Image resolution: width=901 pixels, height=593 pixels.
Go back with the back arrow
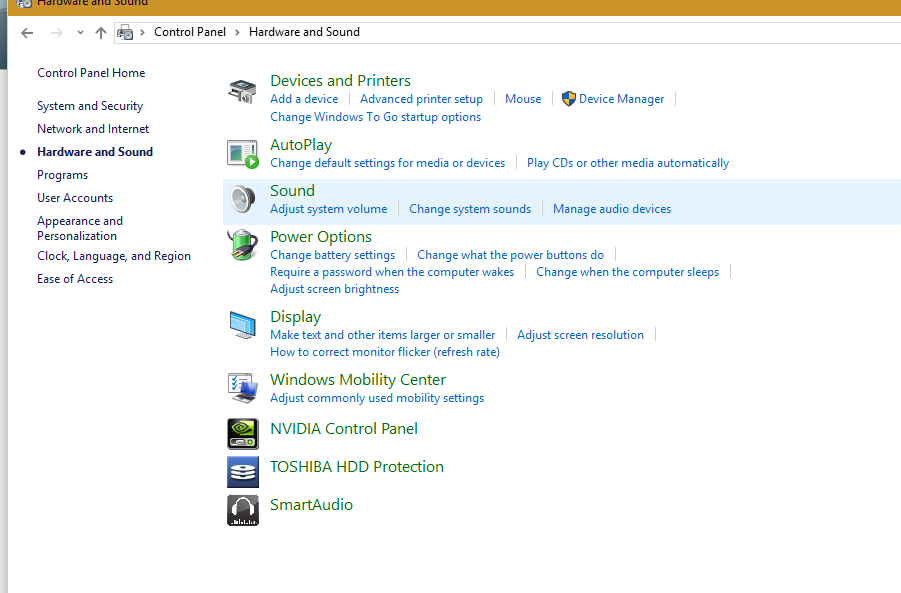[x=27, y=33]
